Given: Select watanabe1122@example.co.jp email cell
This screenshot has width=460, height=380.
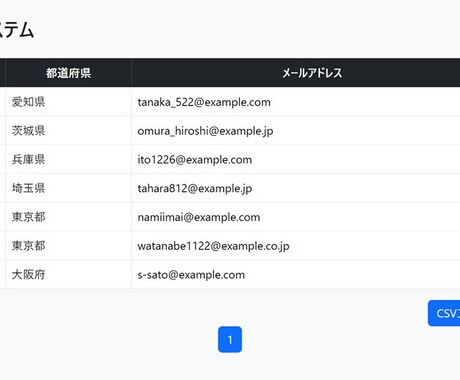Looking at the screenshot, I should coord(296,246).
